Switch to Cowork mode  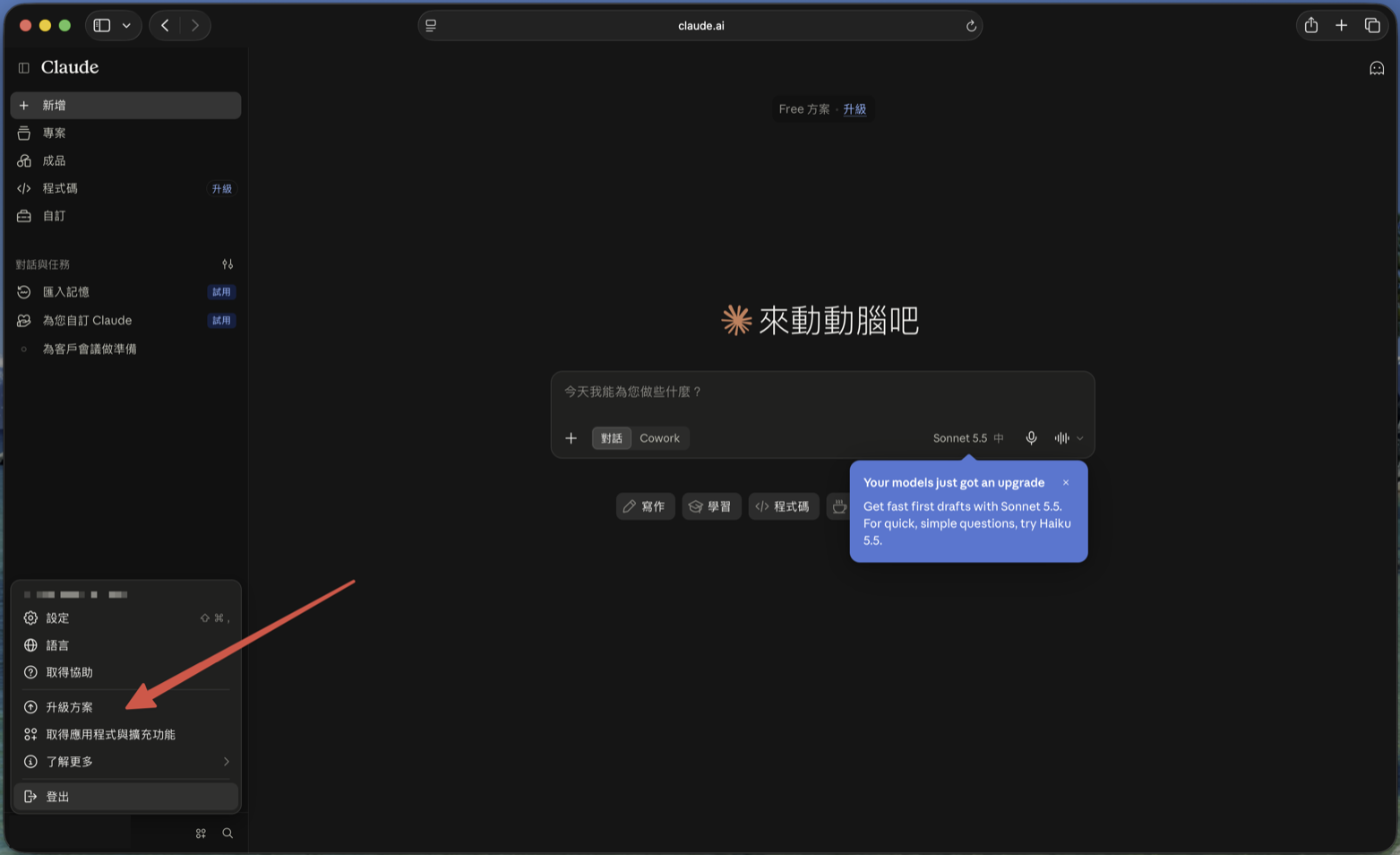tap(659, 438)
